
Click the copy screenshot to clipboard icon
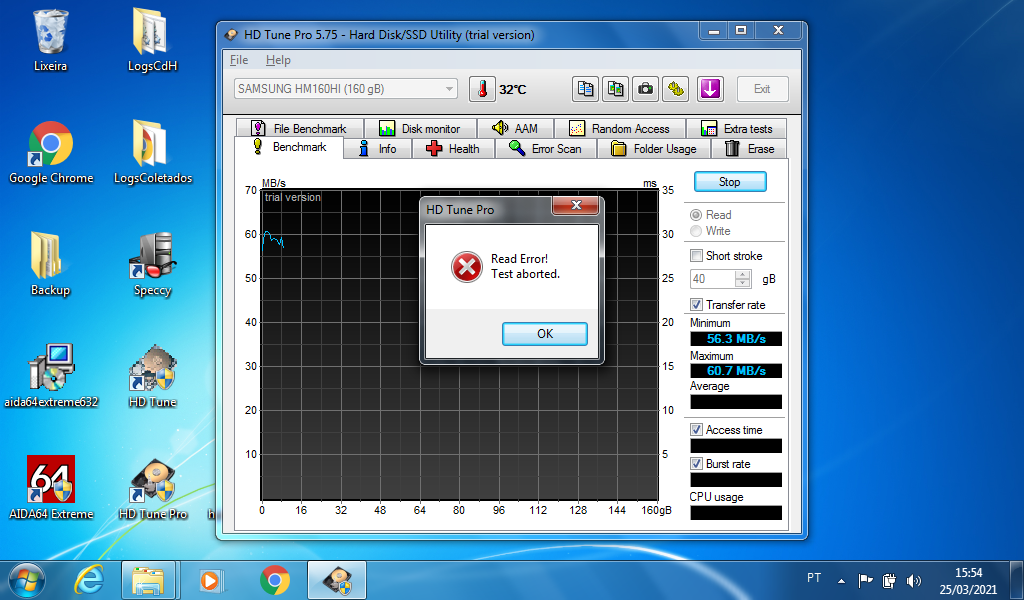[615, 89]
